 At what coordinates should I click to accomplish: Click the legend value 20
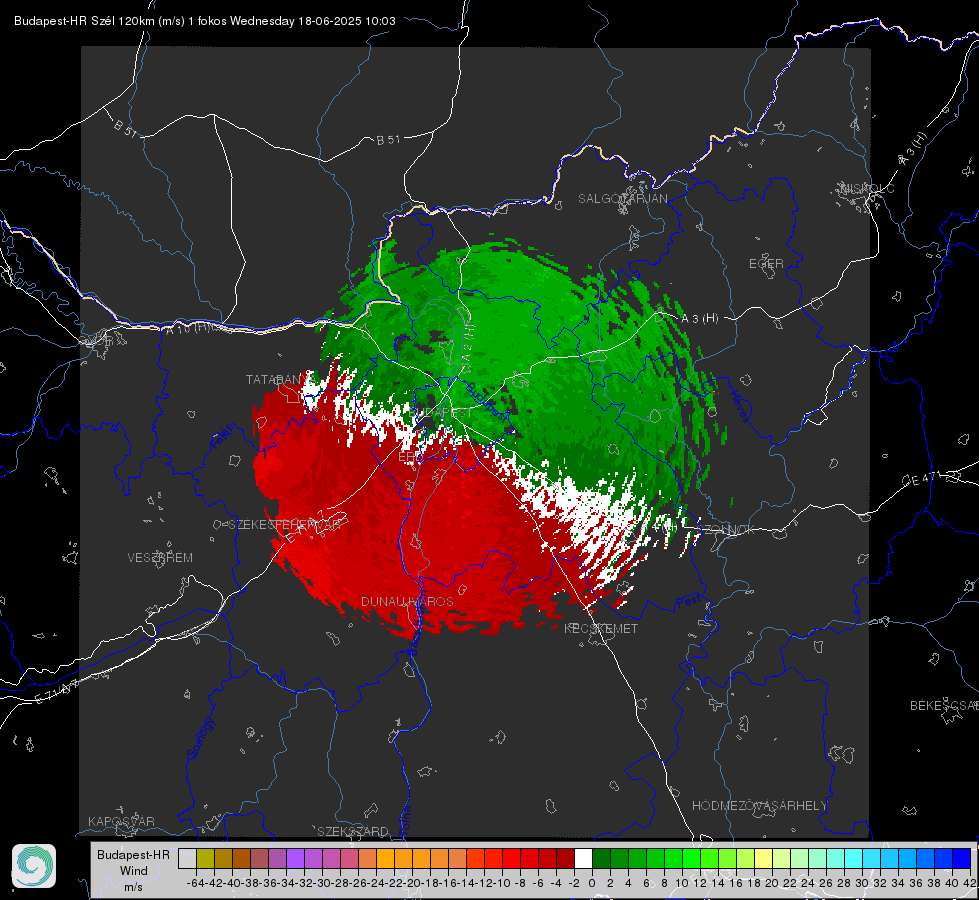tap(772, 883)
